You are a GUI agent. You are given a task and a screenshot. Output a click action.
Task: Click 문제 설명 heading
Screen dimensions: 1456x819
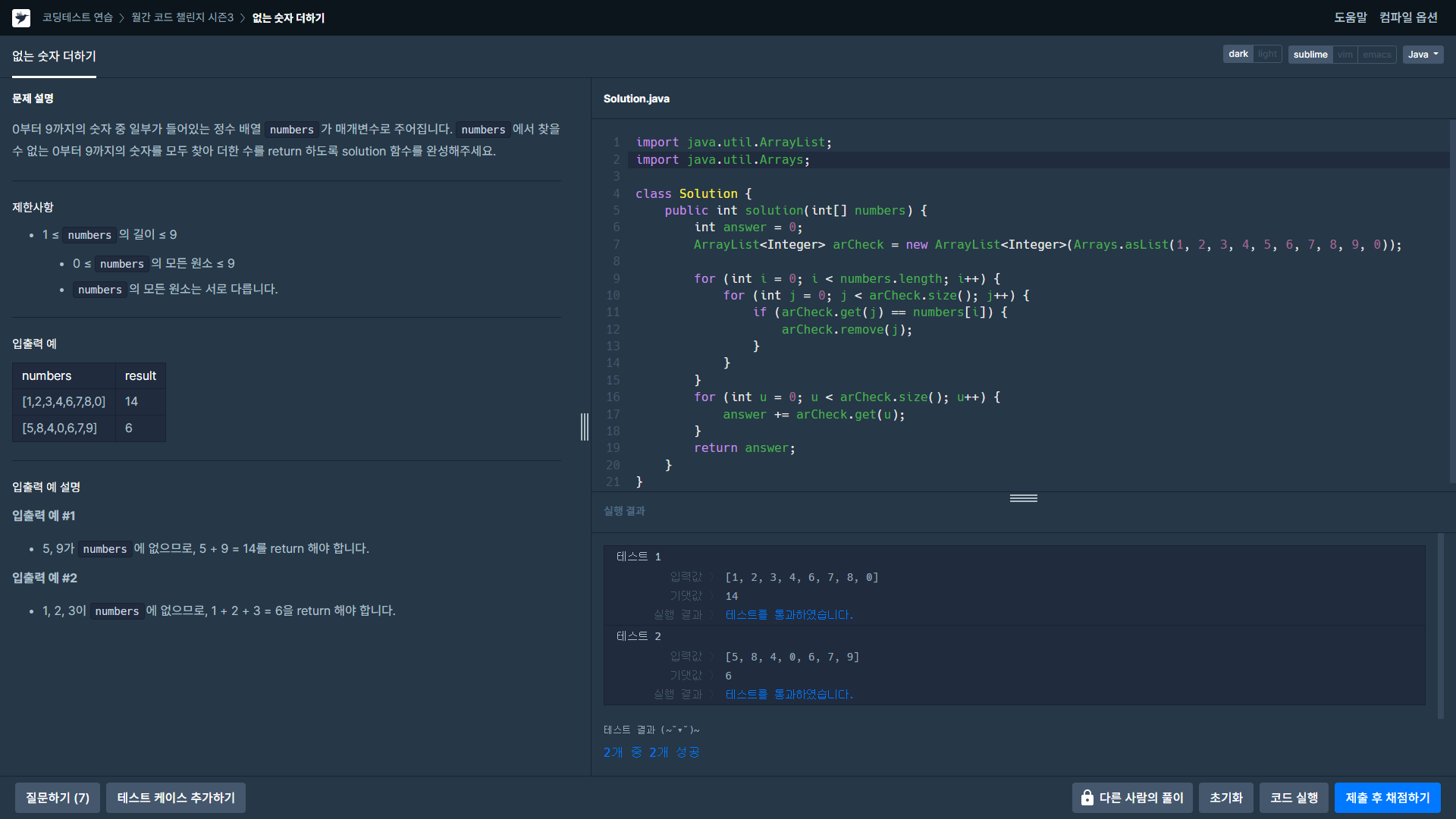pos(33,99)
